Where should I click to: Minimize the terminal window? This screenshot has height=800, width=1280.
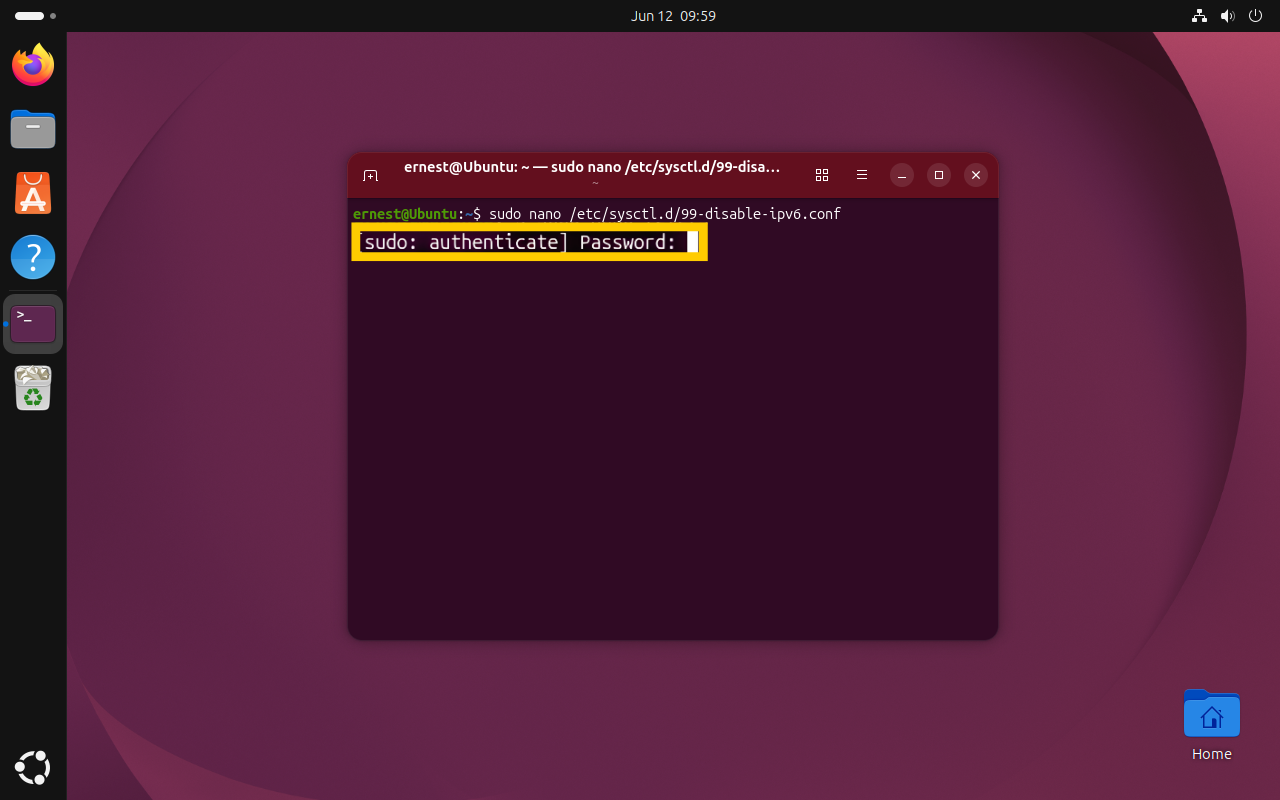click(x=901, y=175)
